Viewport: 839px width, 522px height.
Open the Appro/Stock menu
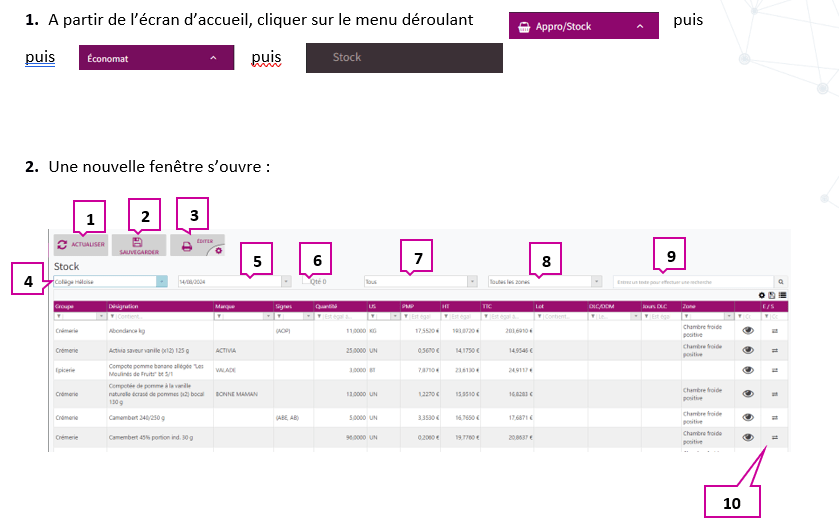pyautogui.click(x=583, y=26)
